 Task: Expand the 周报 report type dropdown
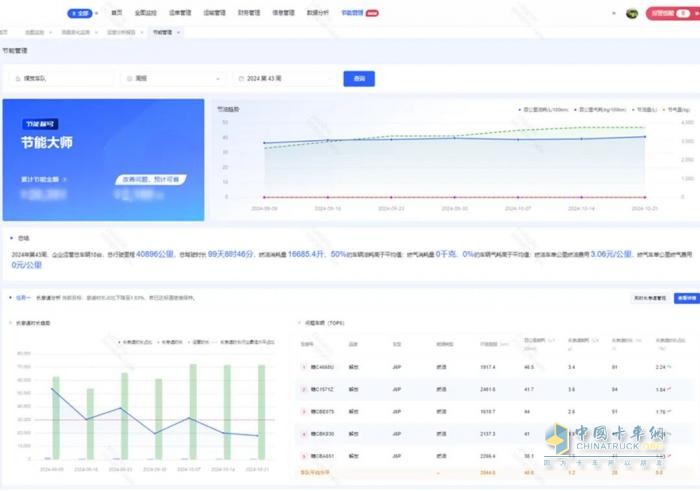174,78
